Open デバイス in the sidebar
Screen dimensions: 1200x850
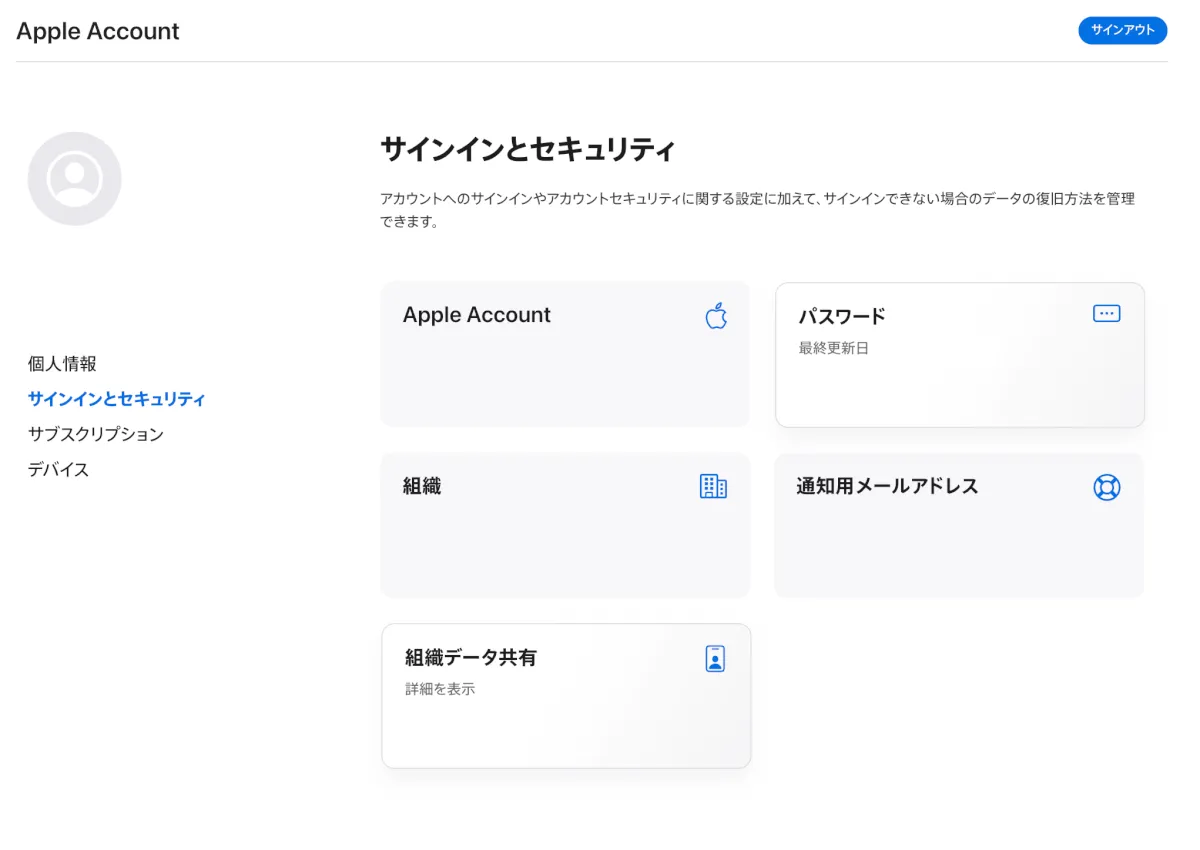point(59,469)
